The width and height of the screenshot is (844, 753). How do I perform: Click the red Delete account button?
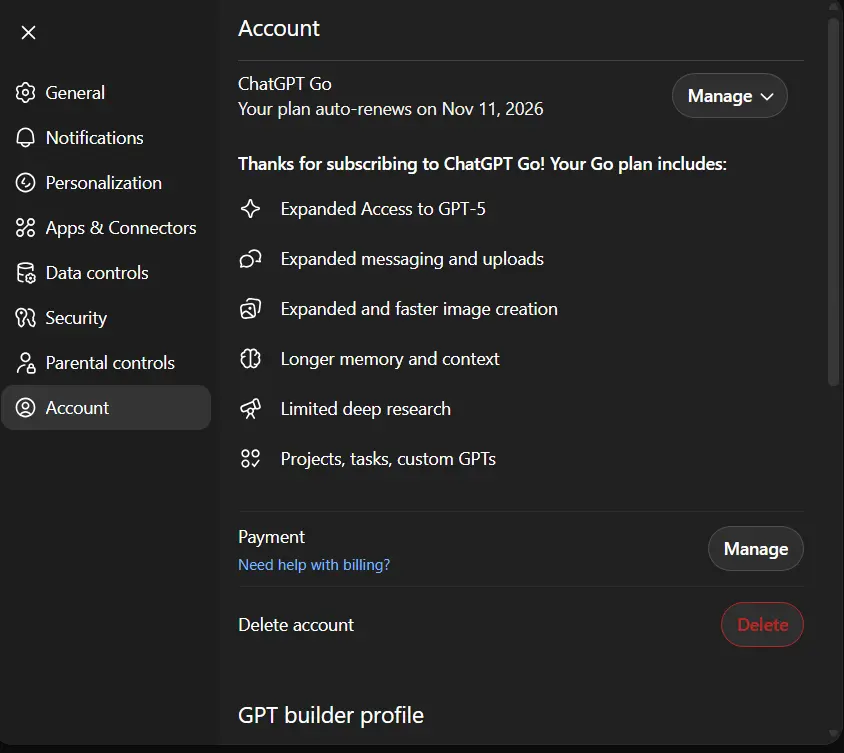click(x=762, y=624)
